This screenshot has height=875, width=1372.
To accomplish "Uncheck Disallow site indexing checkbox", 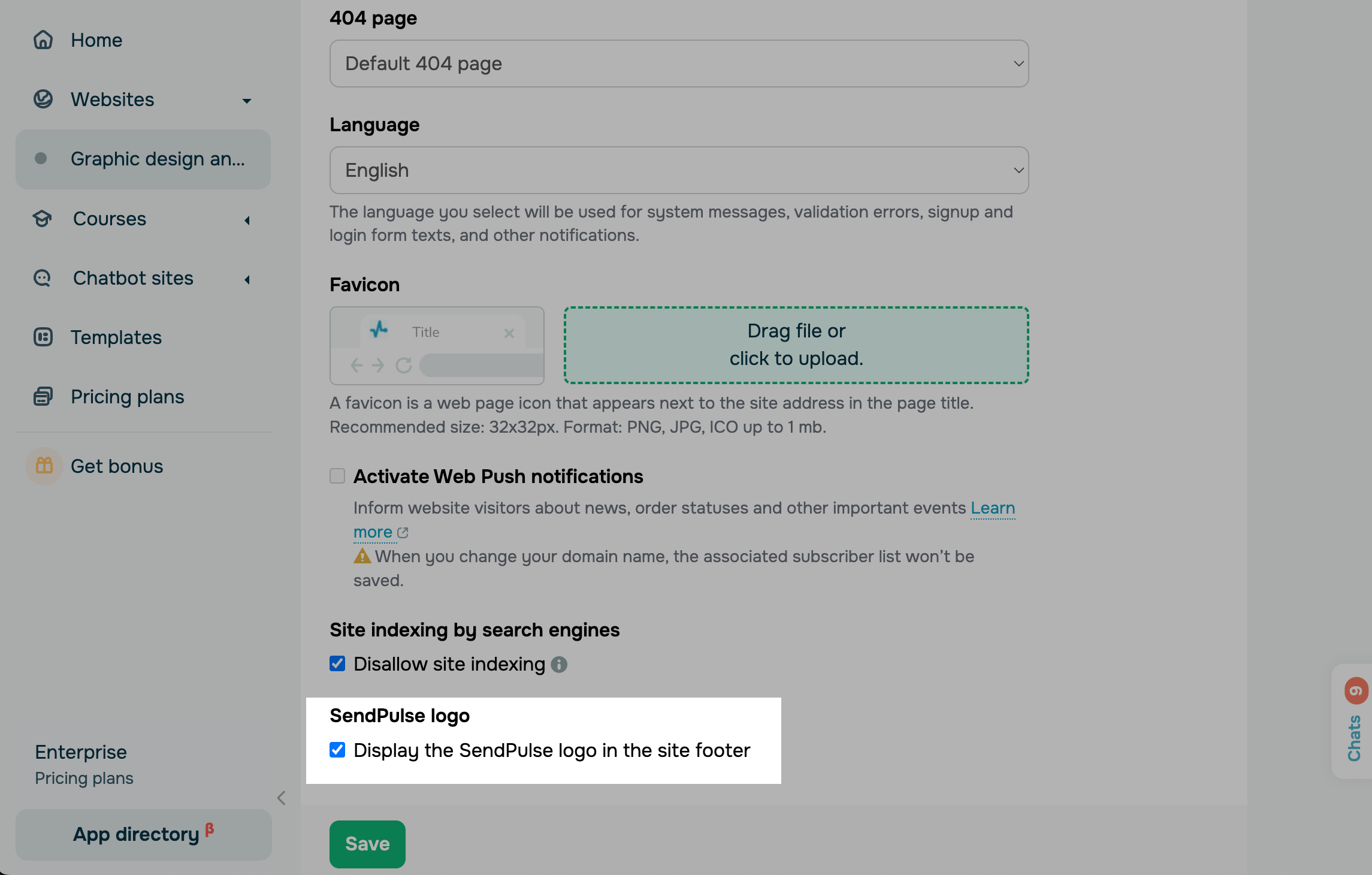I will coord(337,664).
